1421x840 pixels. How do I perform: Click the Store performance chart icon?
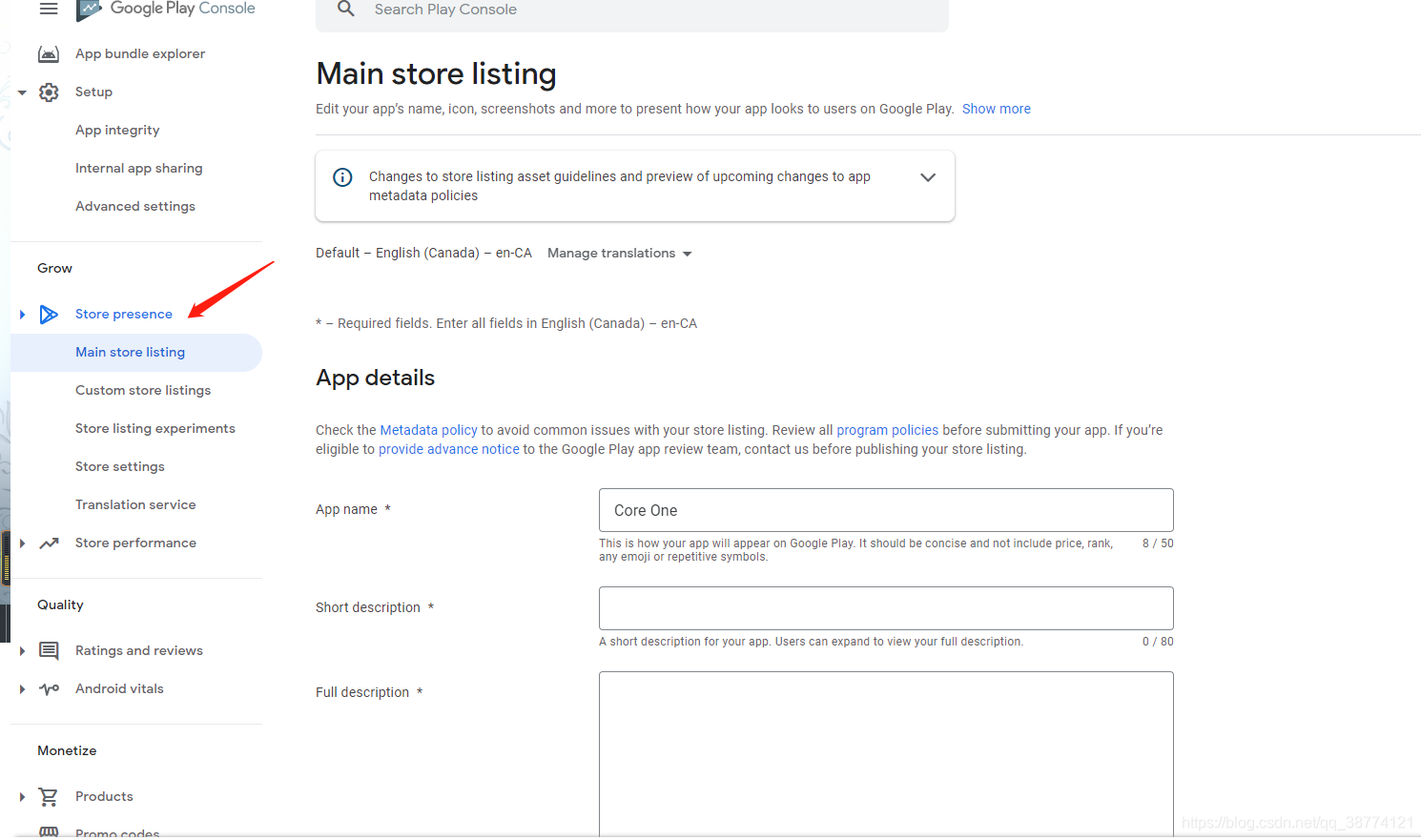49,543
